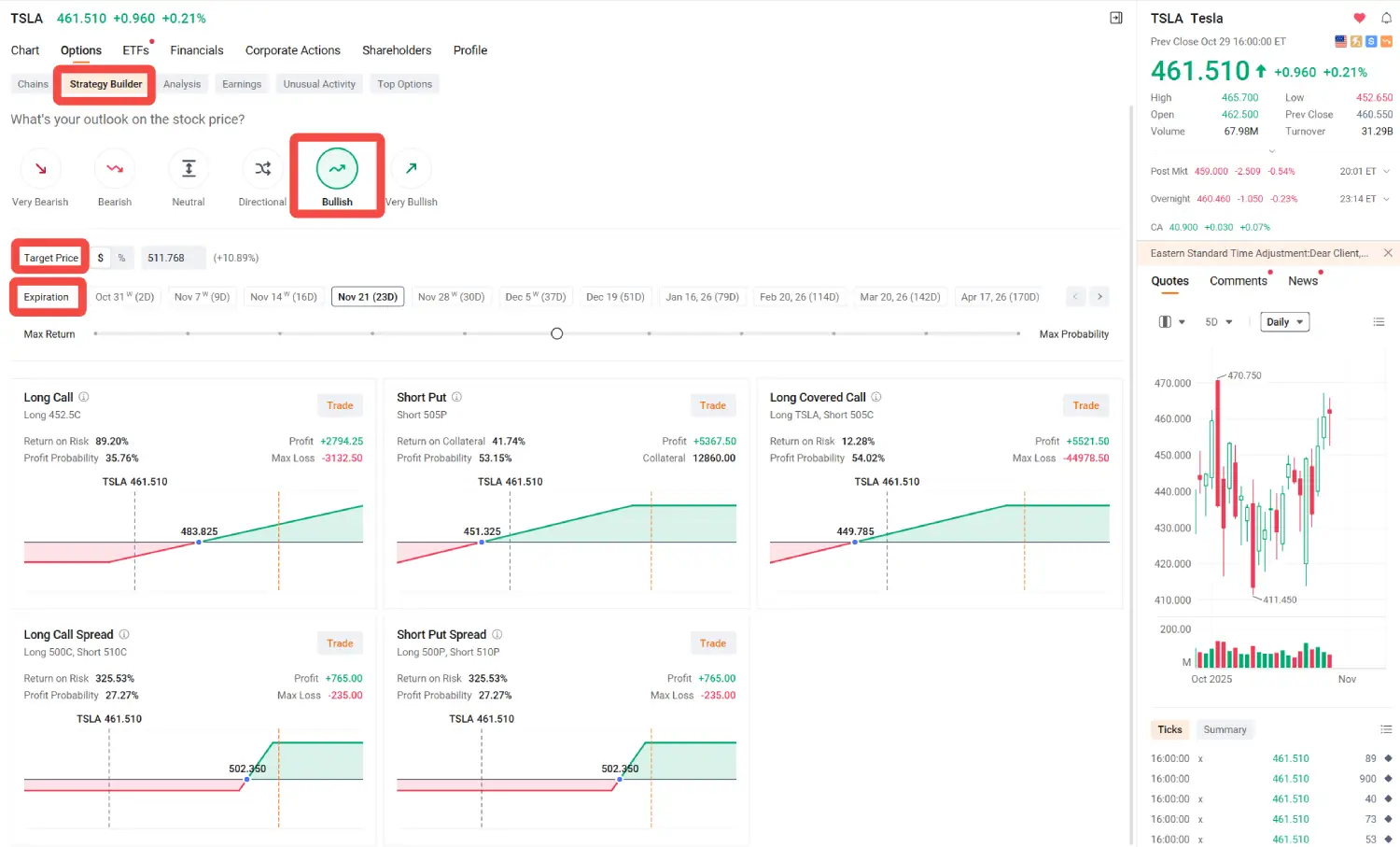Select Nov 7 (9D) expiration
The image size is (1400, 847).
pyautogui.click(x=202, y=297)
